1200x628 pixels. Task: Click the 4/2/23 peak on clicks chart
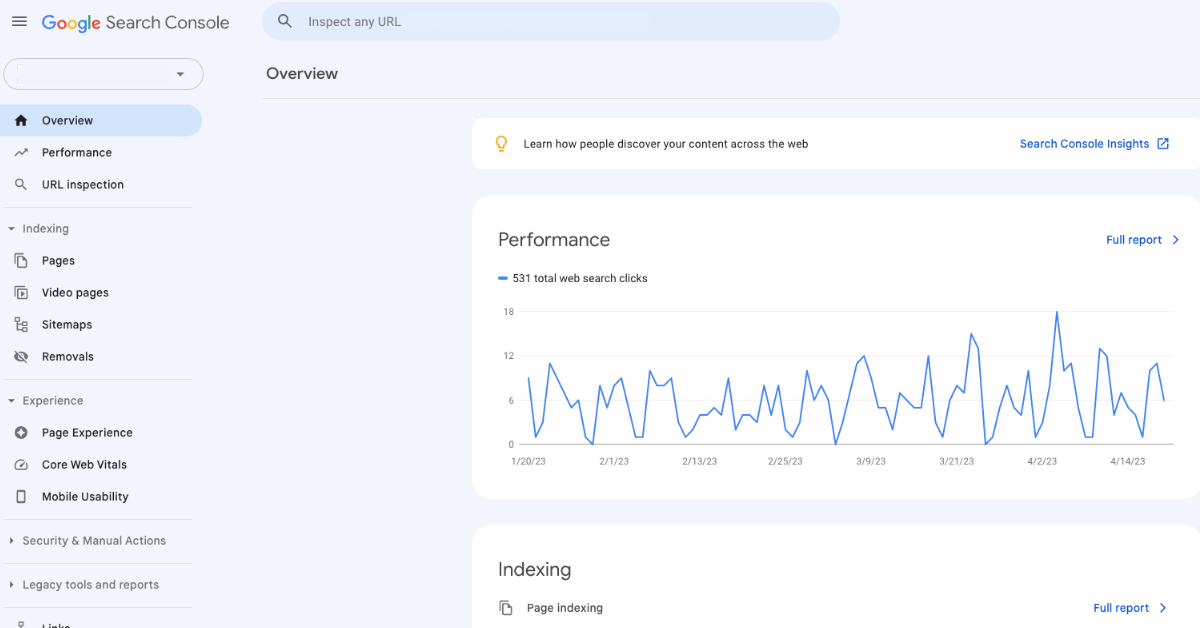[x=1057, y=313]
